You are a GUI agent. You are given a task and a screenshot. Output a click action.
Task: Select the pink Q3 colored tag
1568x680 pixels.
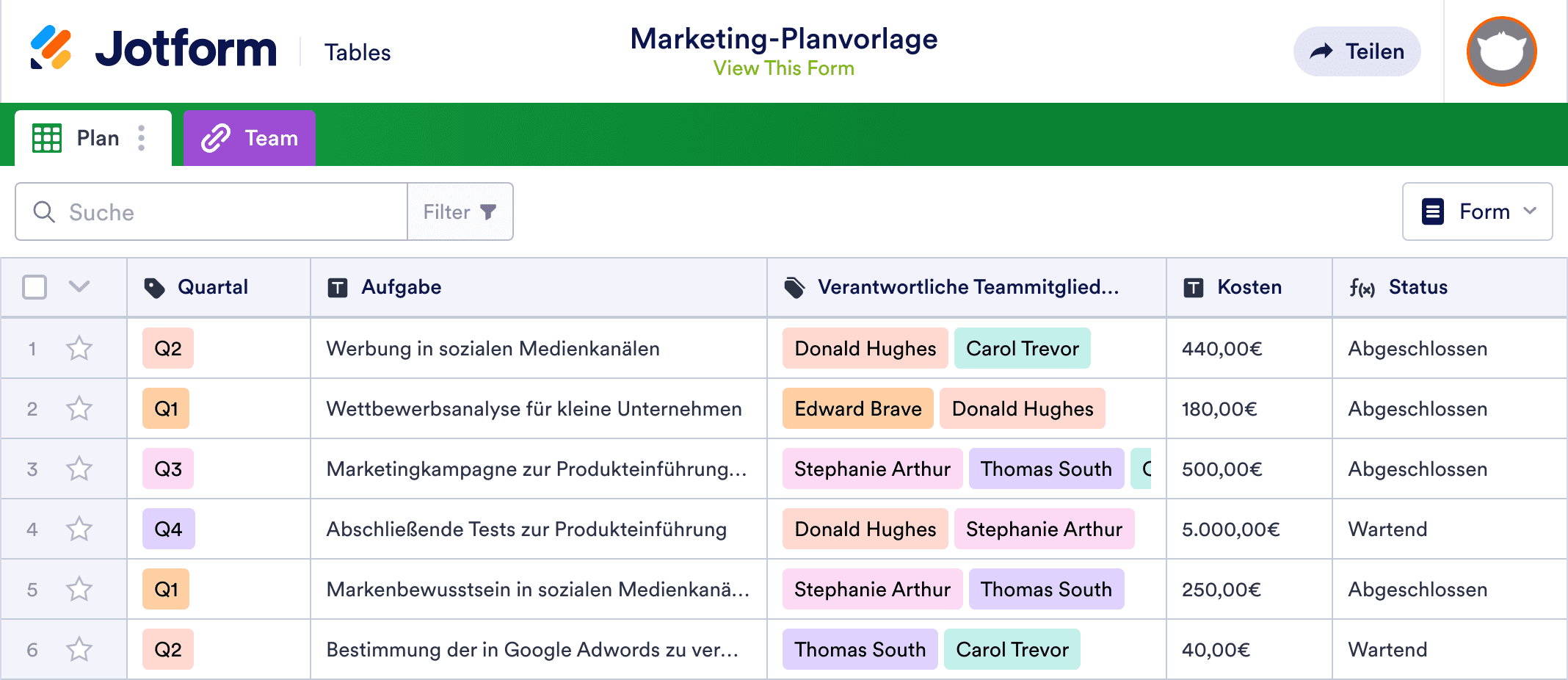tap(167, 469)
